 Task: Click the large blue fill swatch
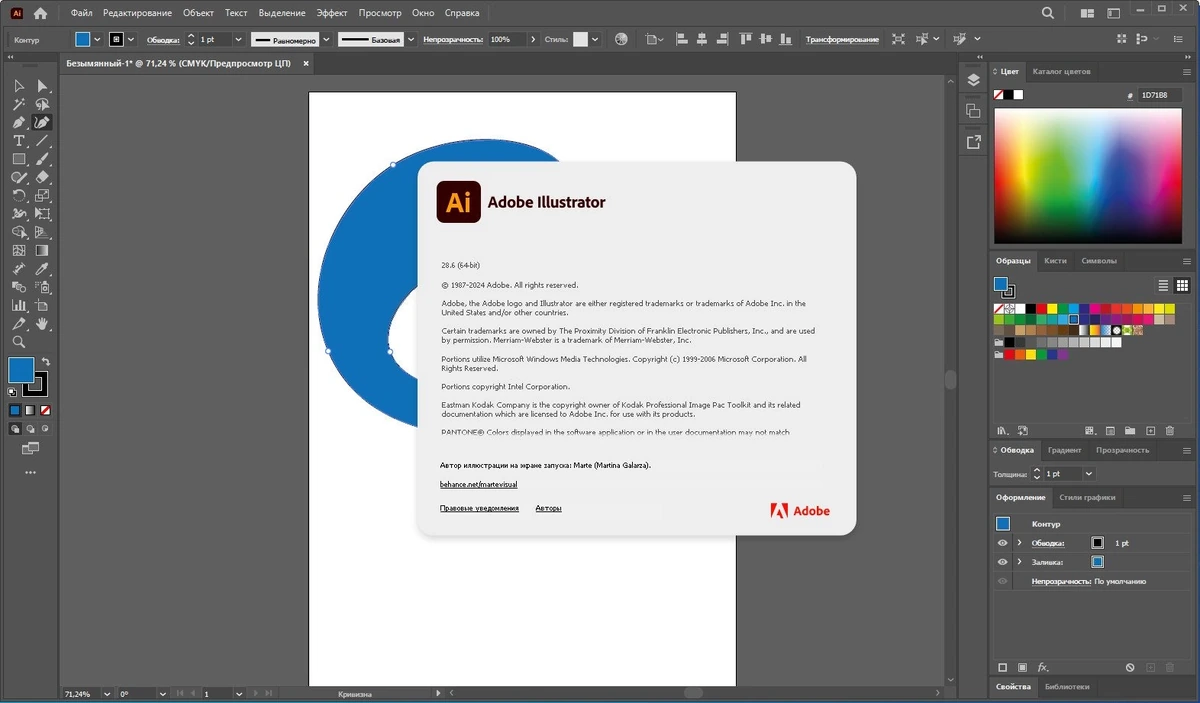tap(21, 370)
